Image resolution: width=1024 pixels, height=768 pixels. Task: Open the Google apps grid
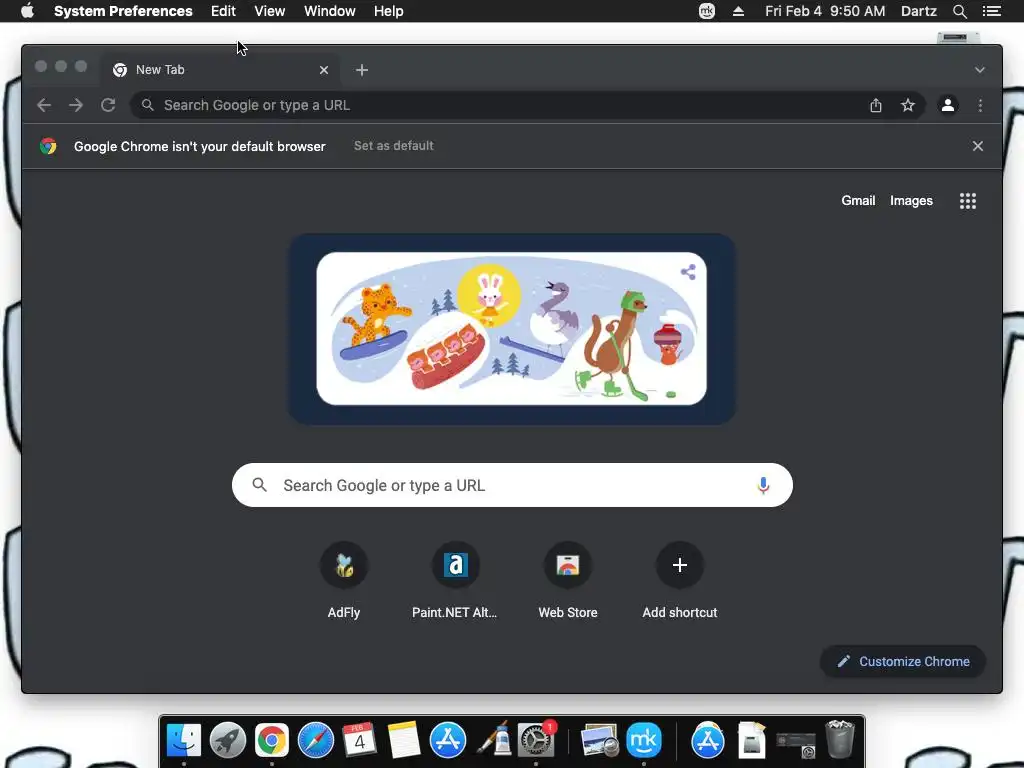click(968, 201)
